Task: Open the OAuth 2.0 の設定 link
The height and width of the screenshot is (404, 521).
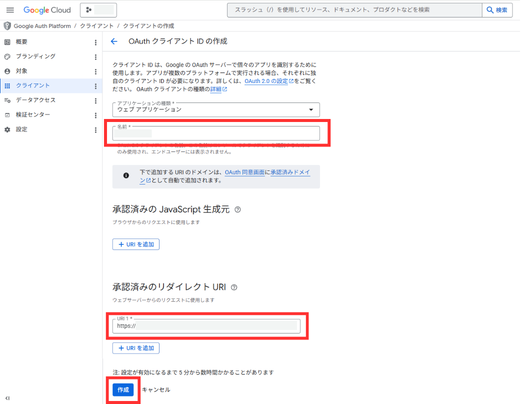Action: 269,81
